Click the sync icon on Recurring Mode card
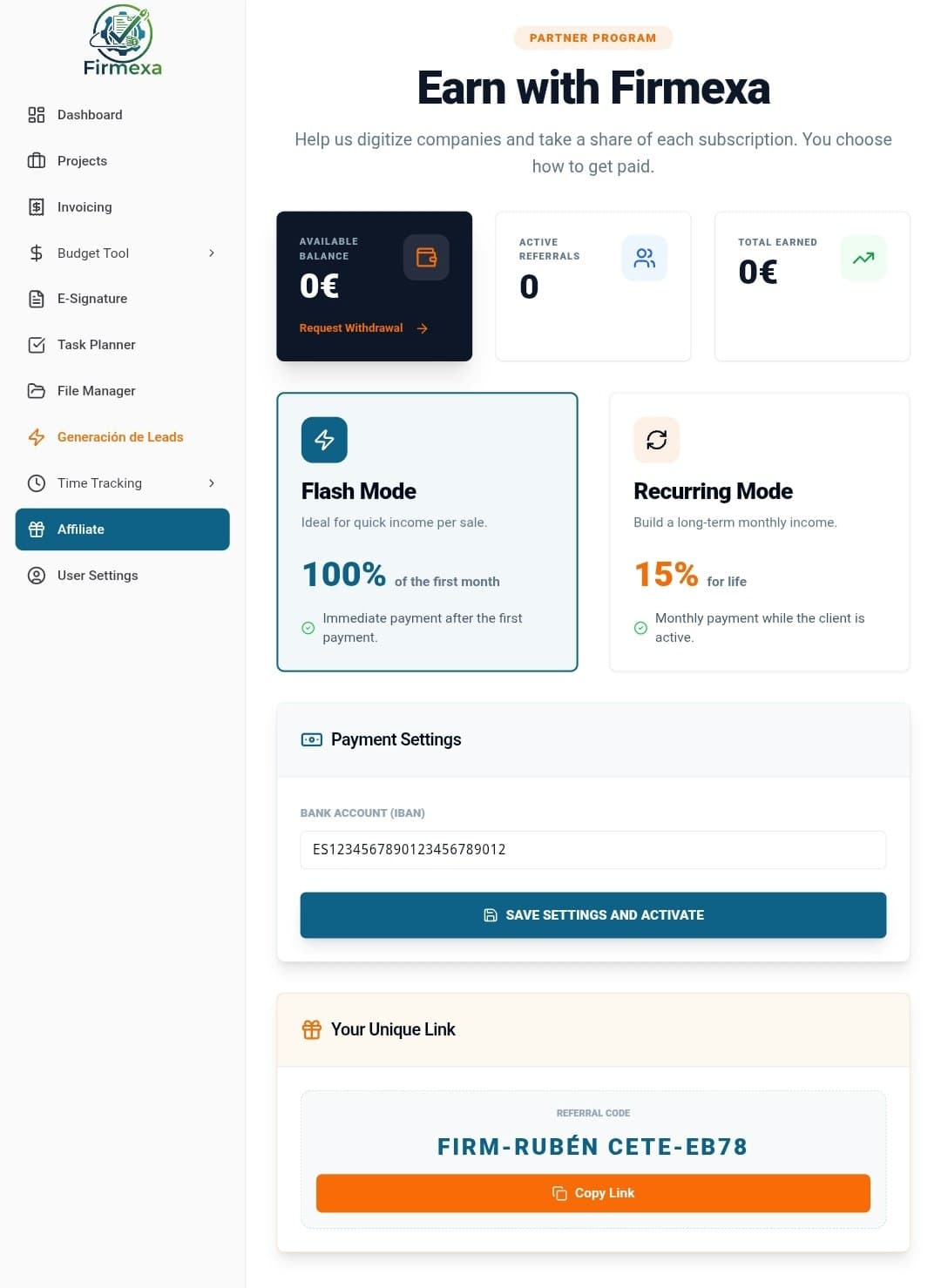 coord(656,439)
